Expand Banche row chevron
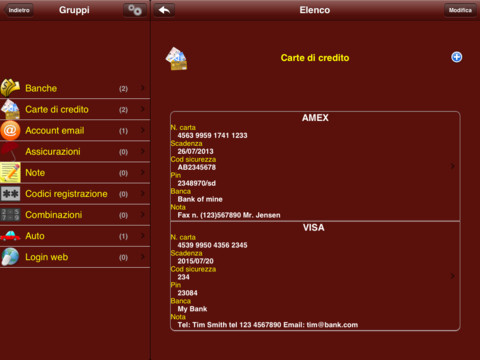The height and width of the screenshot is (360, 480). [143, 88]
